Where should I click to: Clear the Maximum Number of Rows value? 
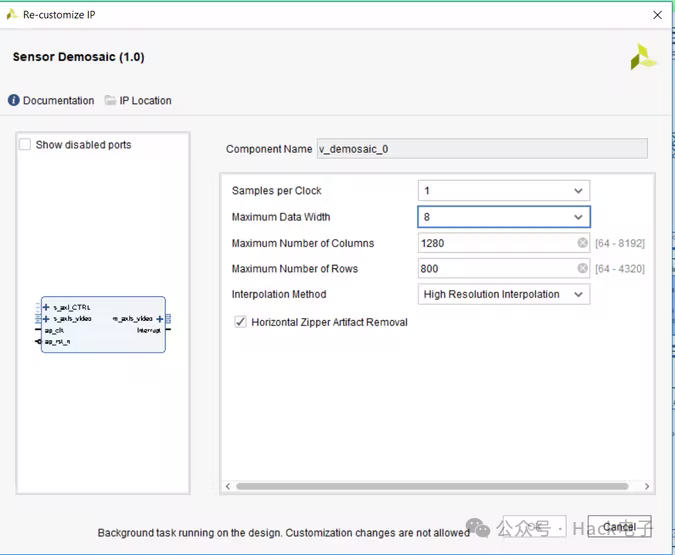pyautogui.click(x=582, y=269)
